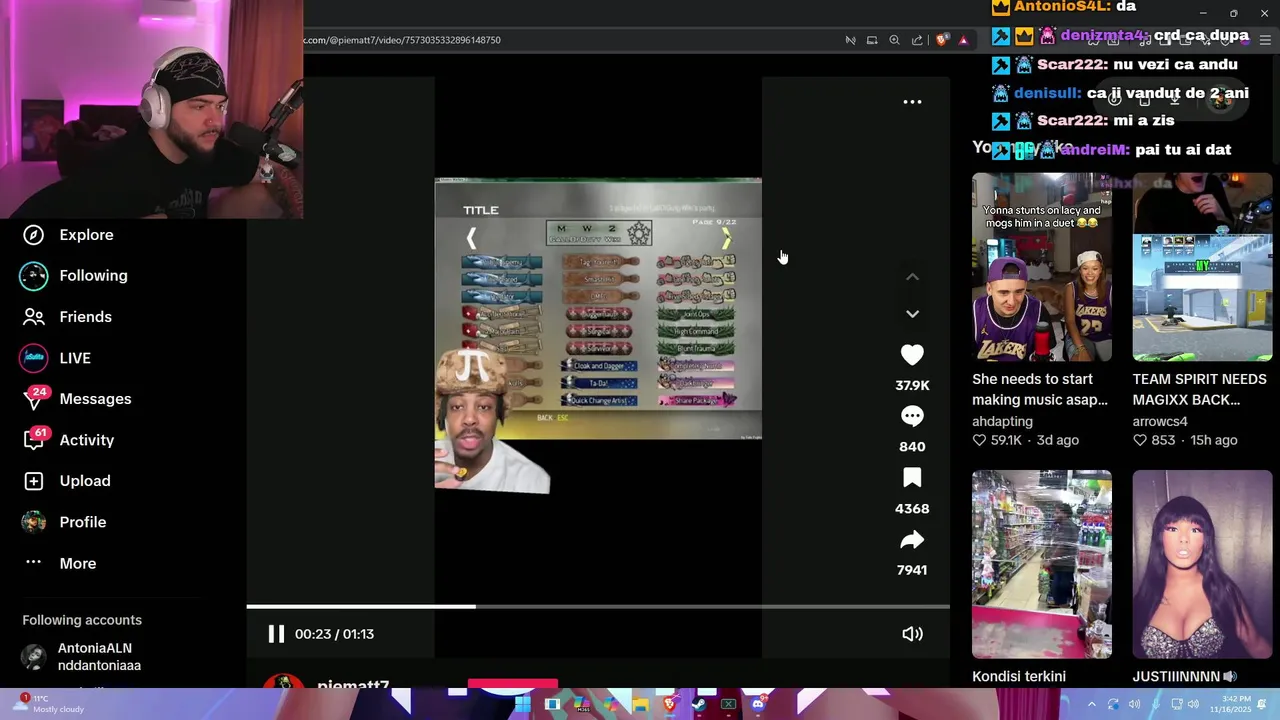This screenshot has width=1280, height=720.
Task: Open Messages with 24 unread
Action: click(76, 399)
